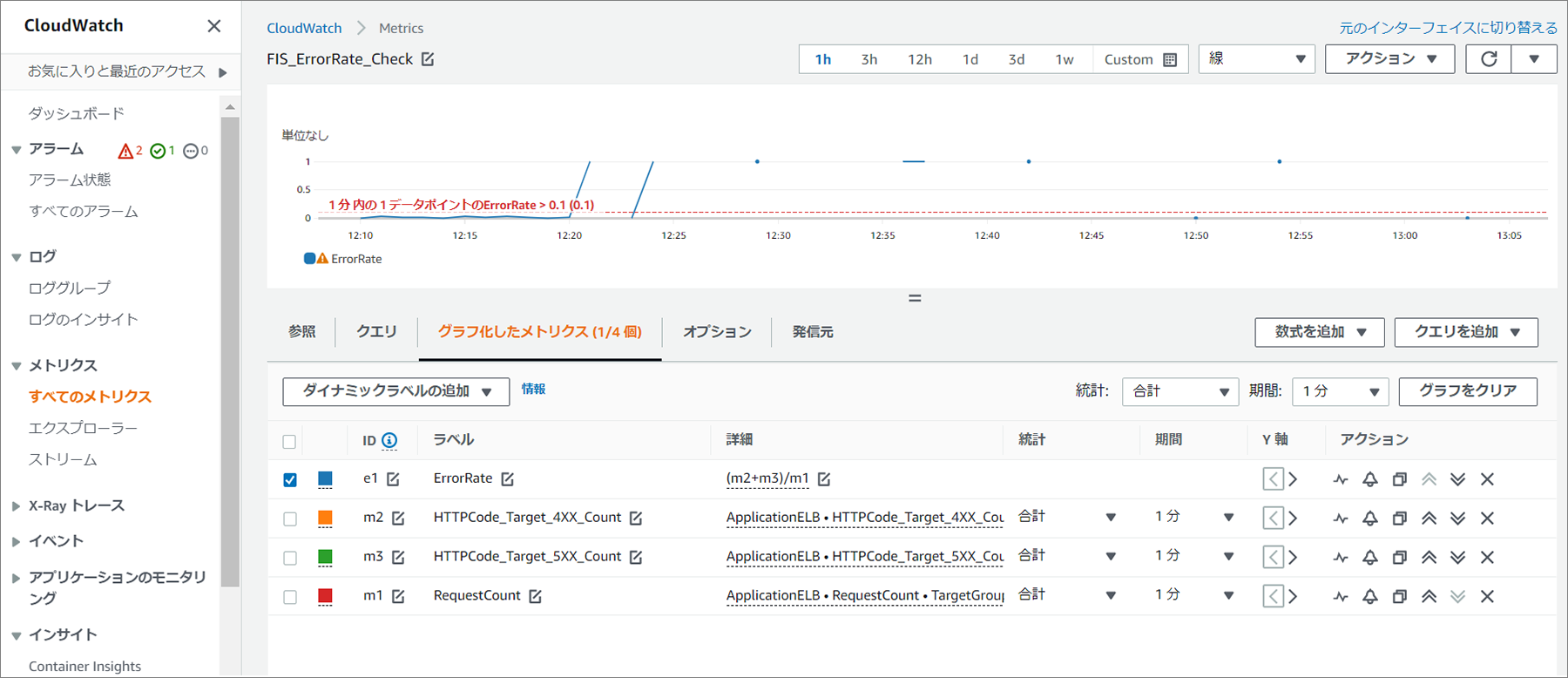The image size is (1568, 678).
Task: Click 元のインターフェイスに切り替える link
Action: point(1448,28)
